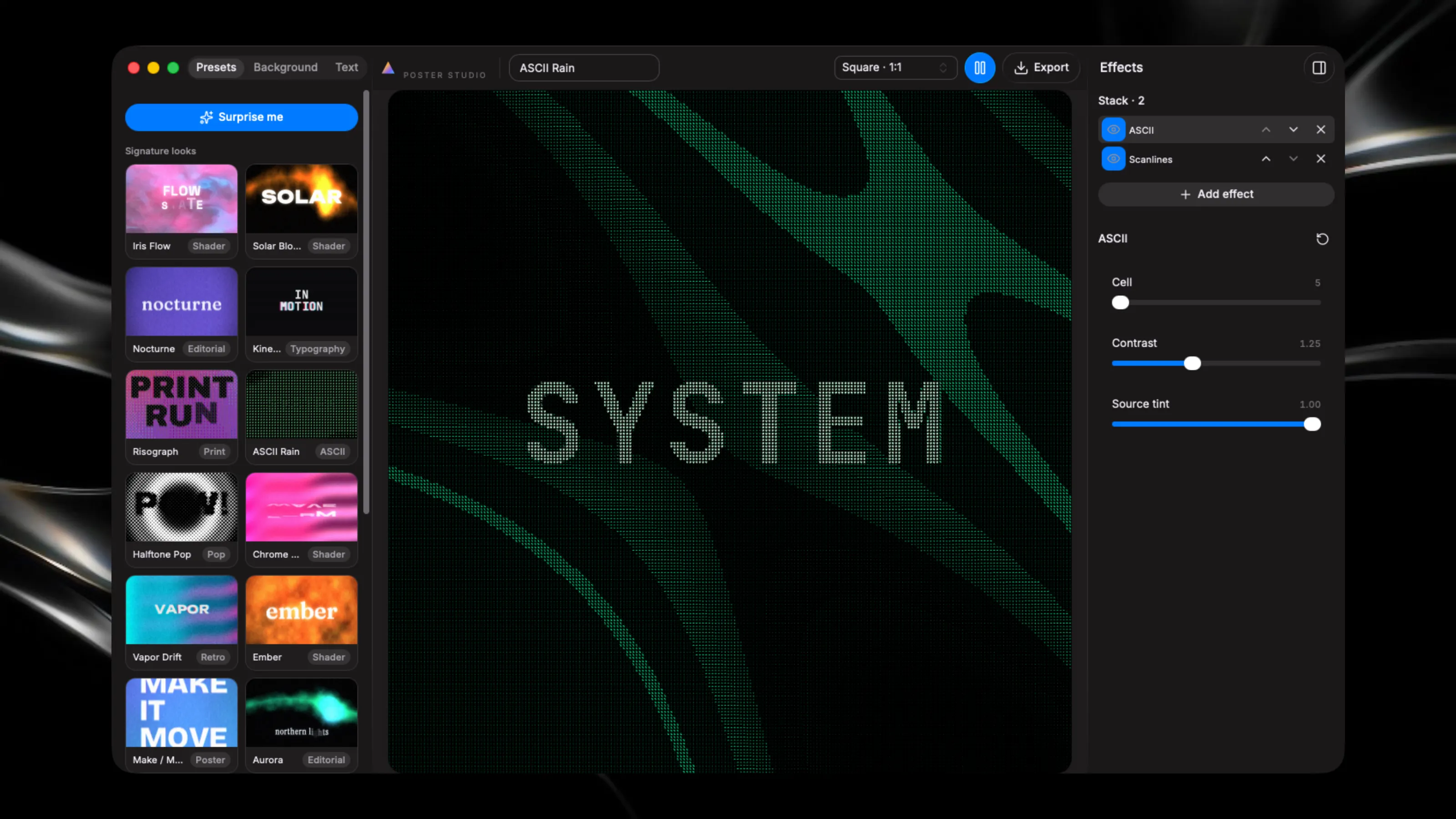
Task: Toggle the sidebar panel icon
Action: click(x=1319, y=68)
